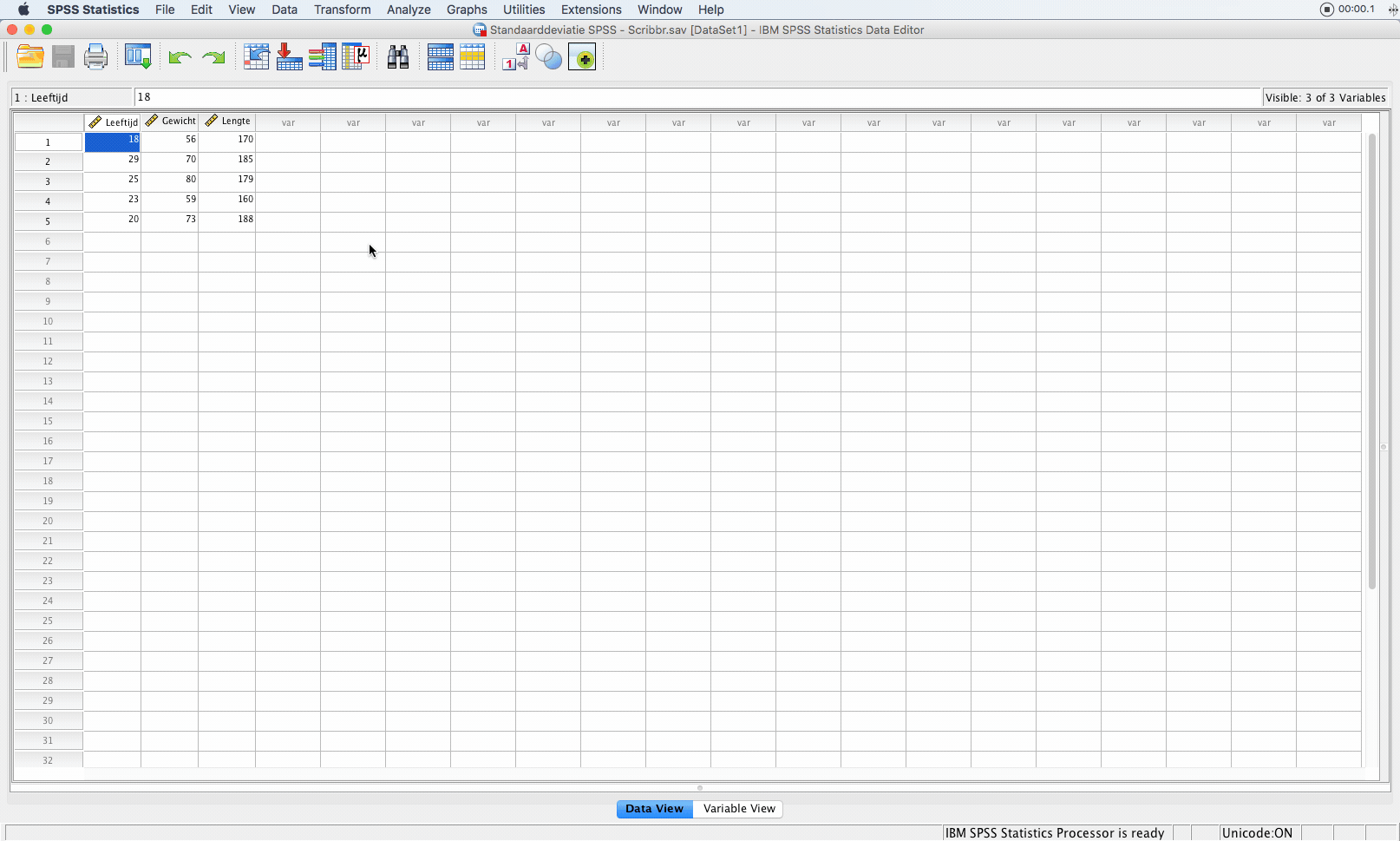Viewport: 1400px width, 841px height.
Task: Open the Analyze menu
Action: (409, 10)
